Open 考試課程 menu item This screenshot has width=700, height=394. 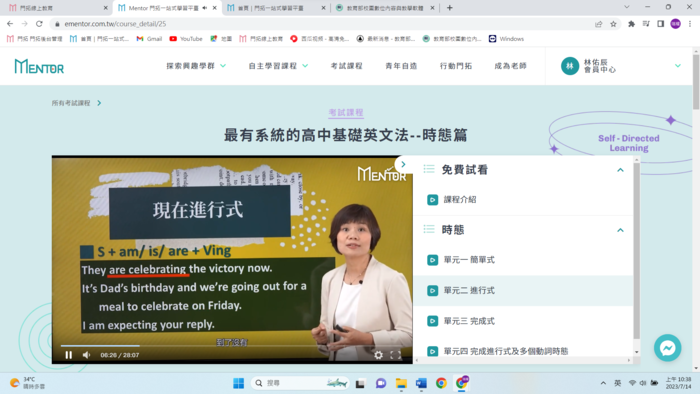[346, 66]
